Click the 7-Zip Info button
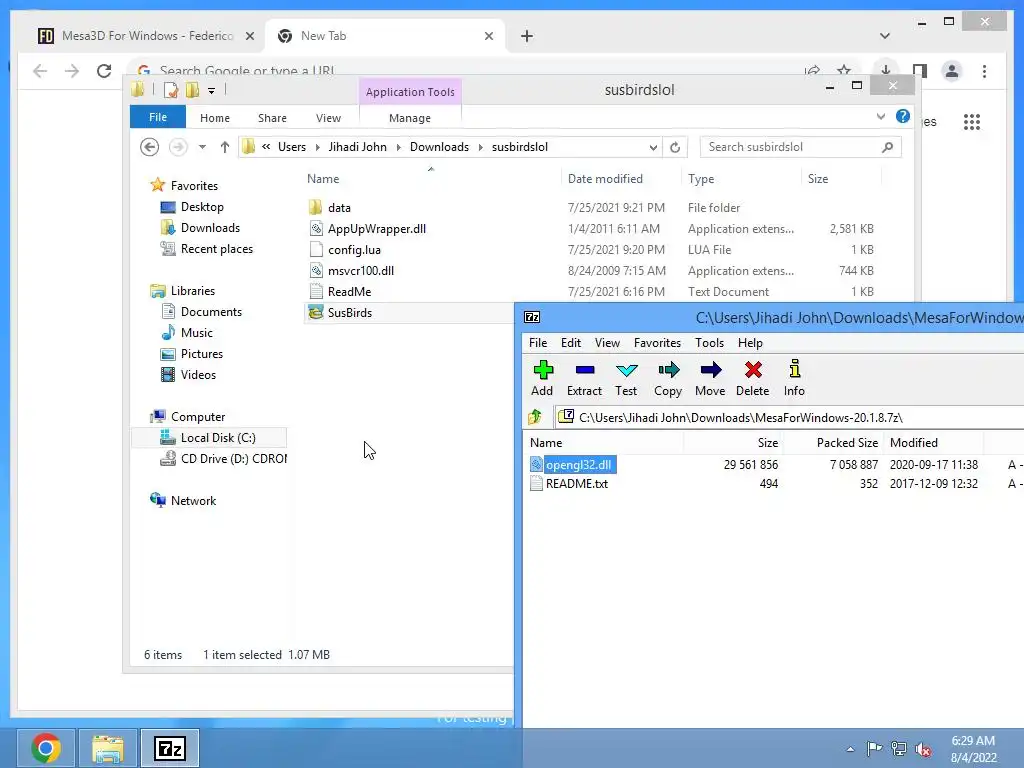The width and height of the screenshot is (1024, 768). 794,378
